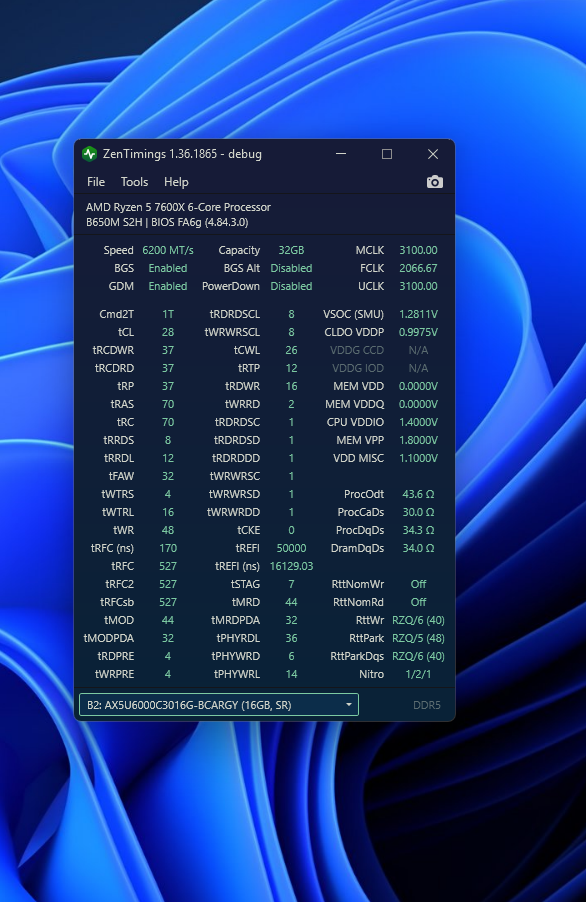The image size is (586, 902).
Task: Click the BGS Enabled value
Action: tap(168, 268)
